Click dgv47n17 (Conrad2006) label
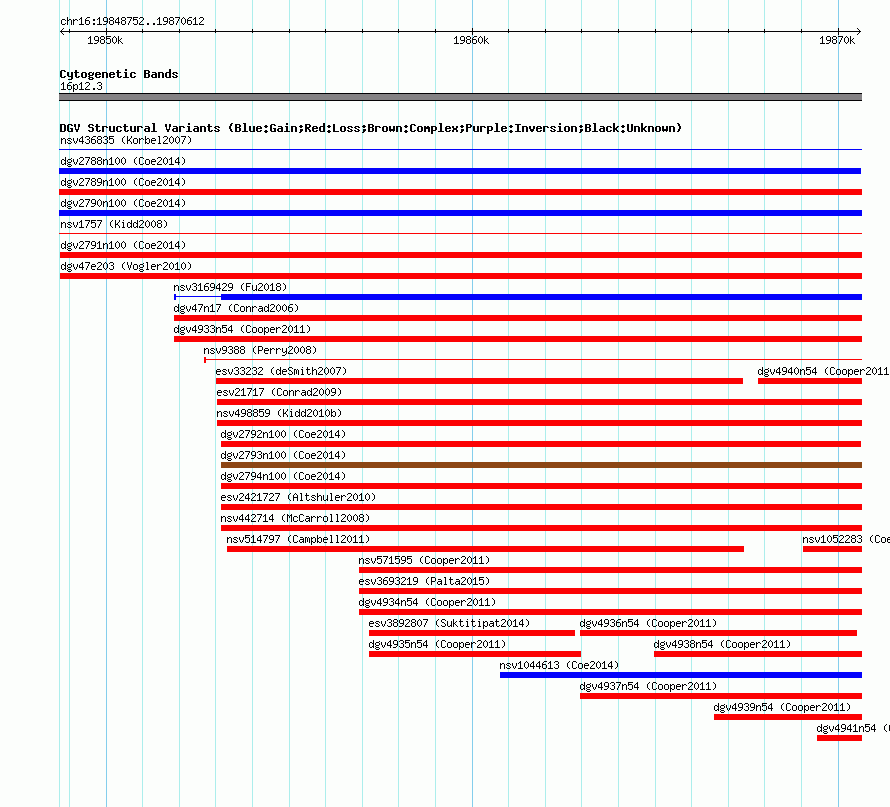Viewport: 890px width, 807px height. tap(236, 308)
